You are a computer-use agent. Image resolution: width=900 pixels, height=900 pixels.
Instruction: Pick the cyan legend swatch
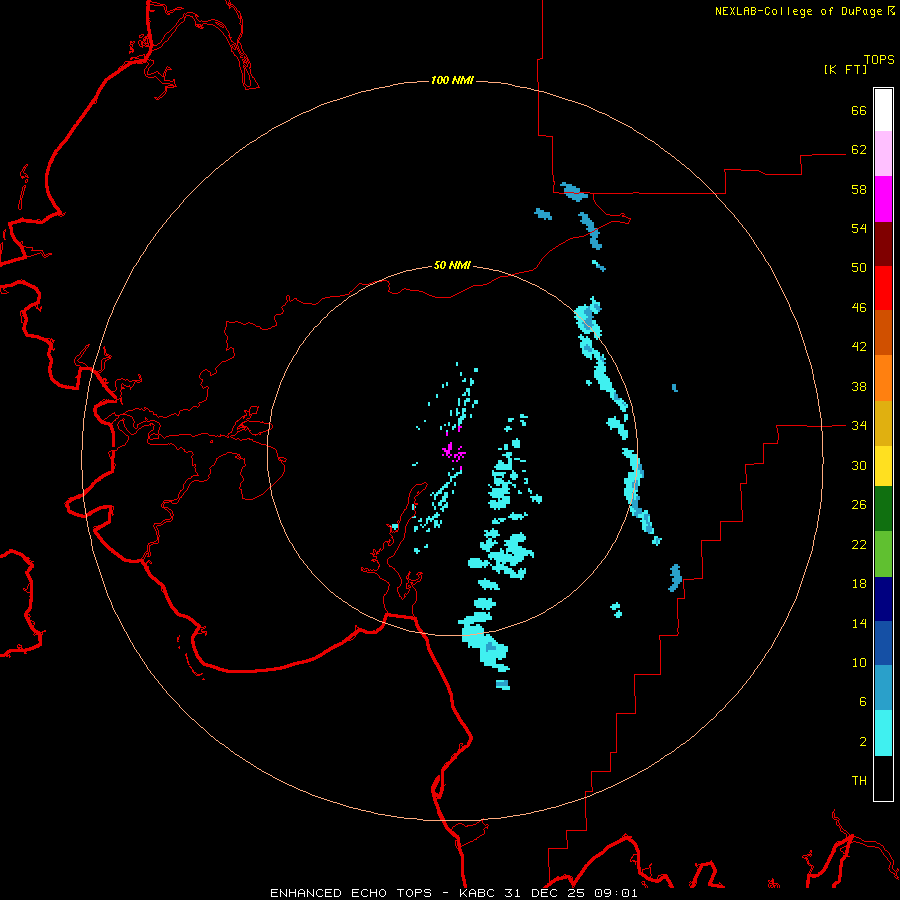[x=883, y=733]
